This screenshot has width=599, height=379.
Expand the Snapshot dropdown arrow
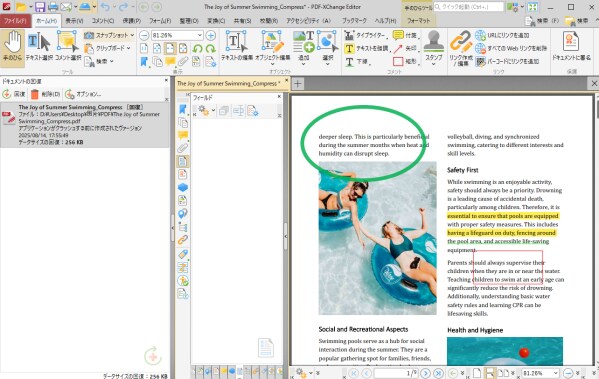coord(132,35)
